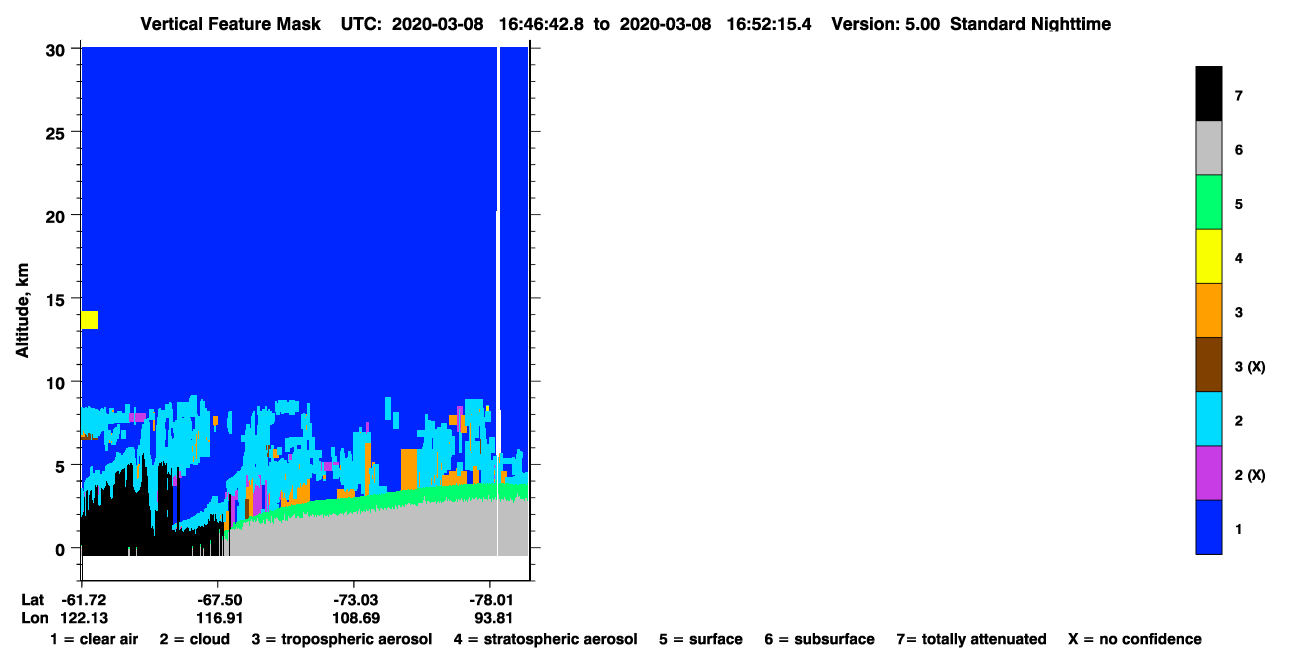The image size is (1300, 667).
Task: Click the longitude value 108.69
Action: pyautogui.click(x=354, y=618)
